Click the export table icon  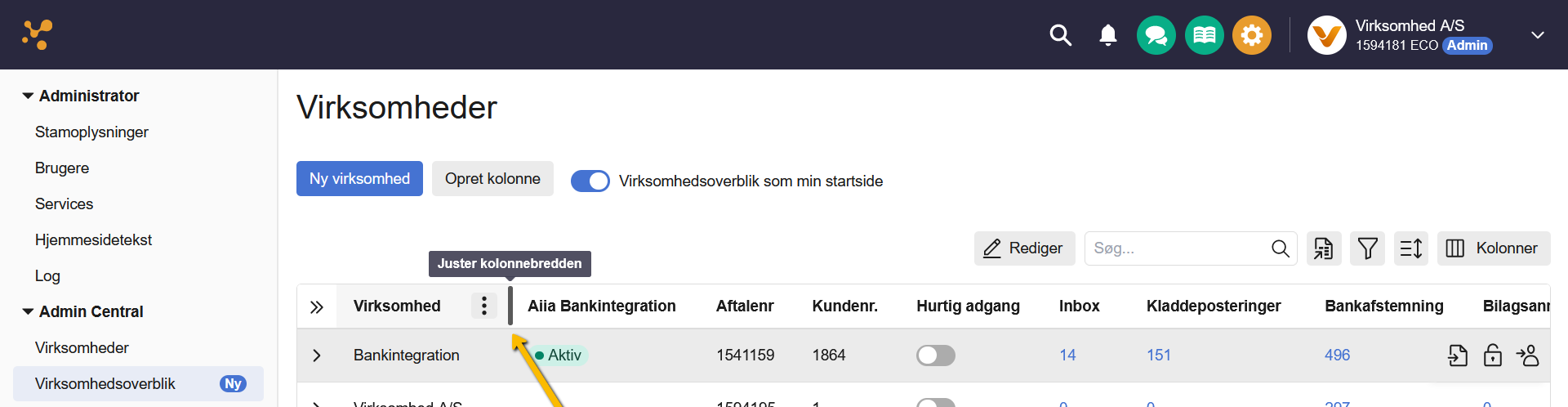coord(1324,248)
